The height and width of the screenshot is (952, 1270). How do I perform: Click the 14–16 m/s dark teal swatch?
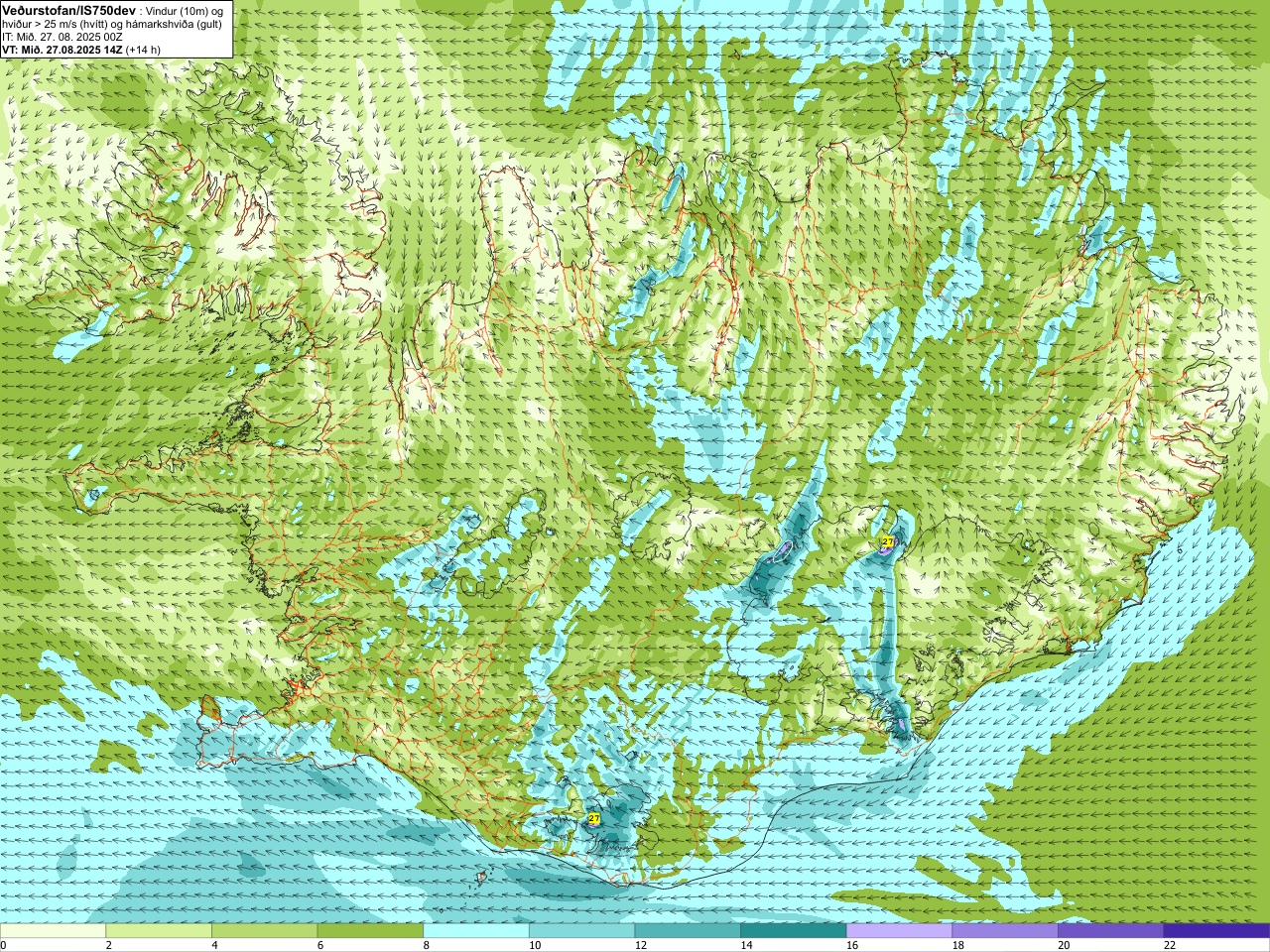tap(794, 931)
